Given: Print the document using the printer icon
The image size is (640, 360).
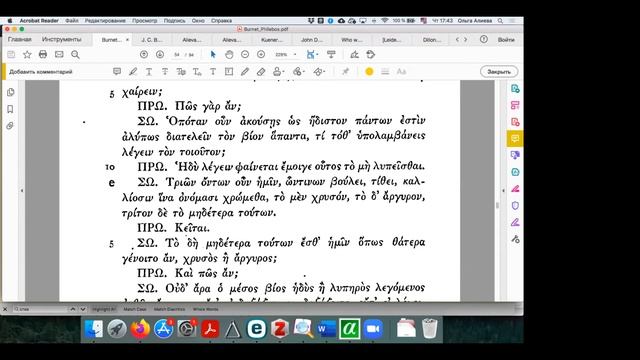Looking at the screenshot, I should [43, 54].
